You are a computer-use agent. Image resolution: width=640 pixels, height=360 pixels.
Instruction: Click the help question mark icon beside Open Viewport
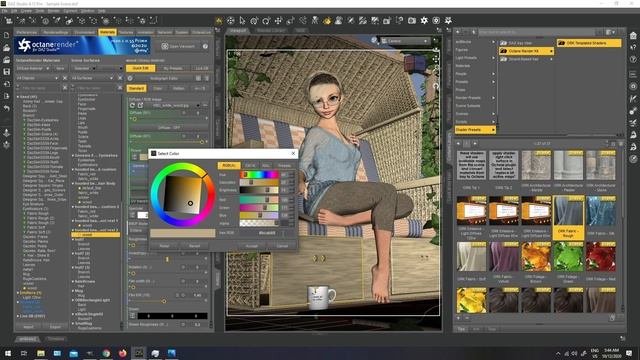tap(205, 47)
